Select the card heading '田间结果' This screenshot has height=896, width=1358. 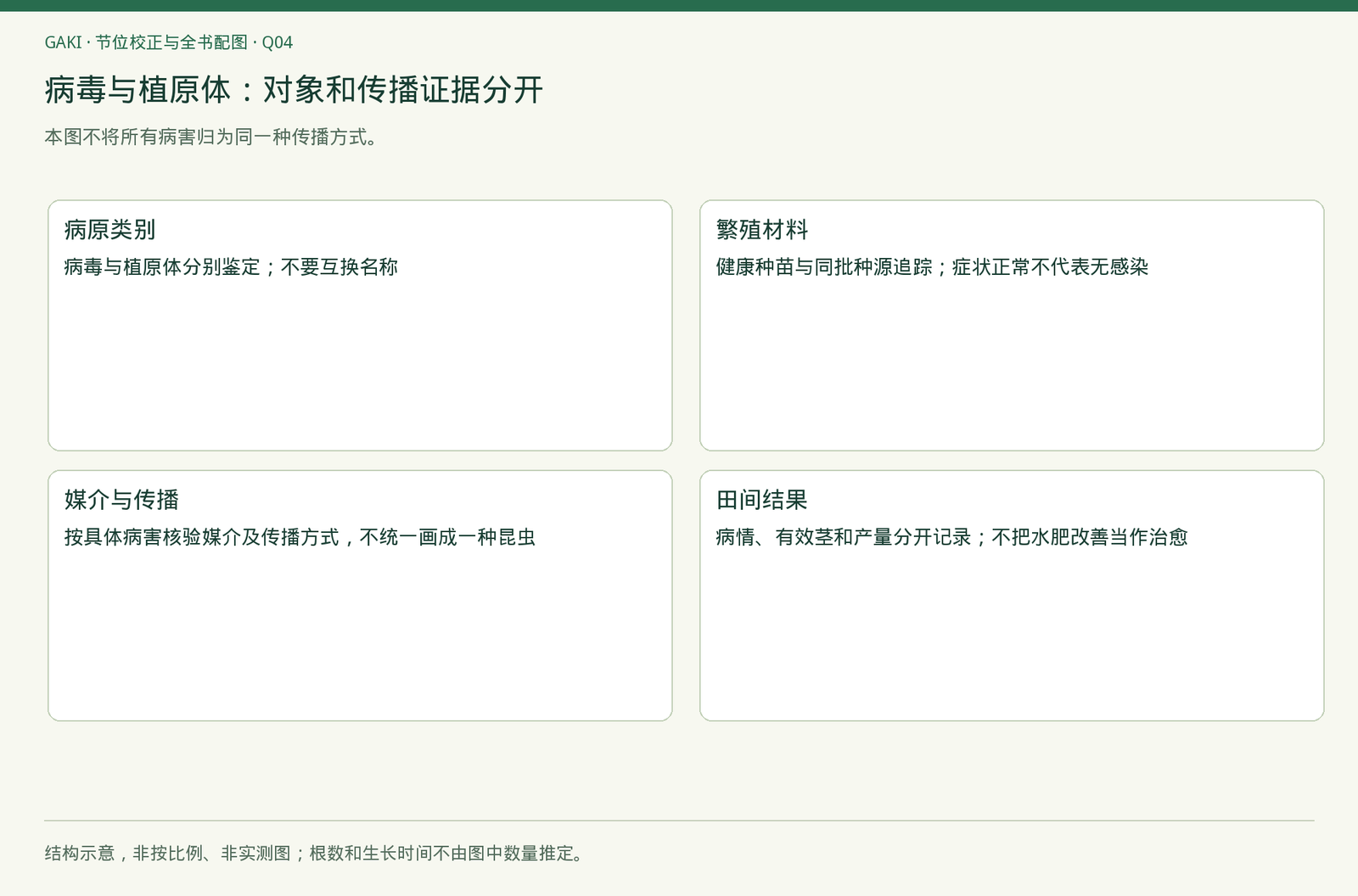tap(762, 500)
